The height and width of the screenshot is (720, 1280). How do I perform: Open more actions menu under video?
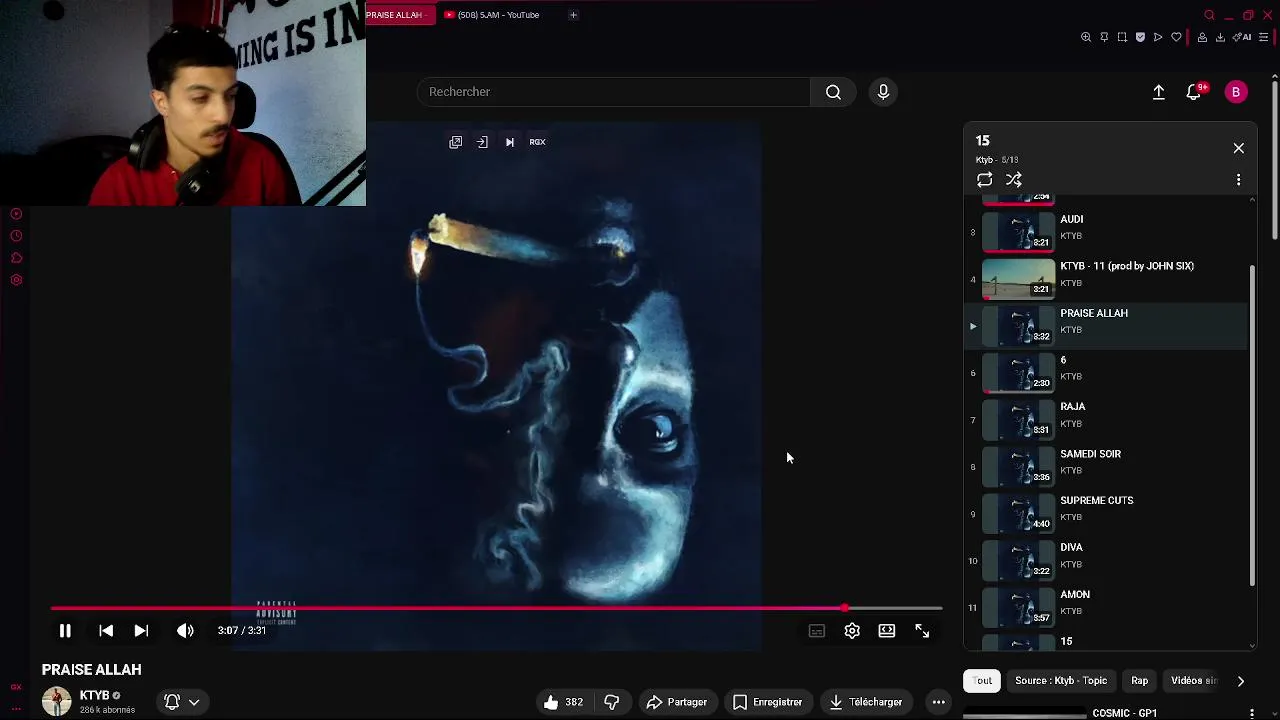[x=938, y=702]
